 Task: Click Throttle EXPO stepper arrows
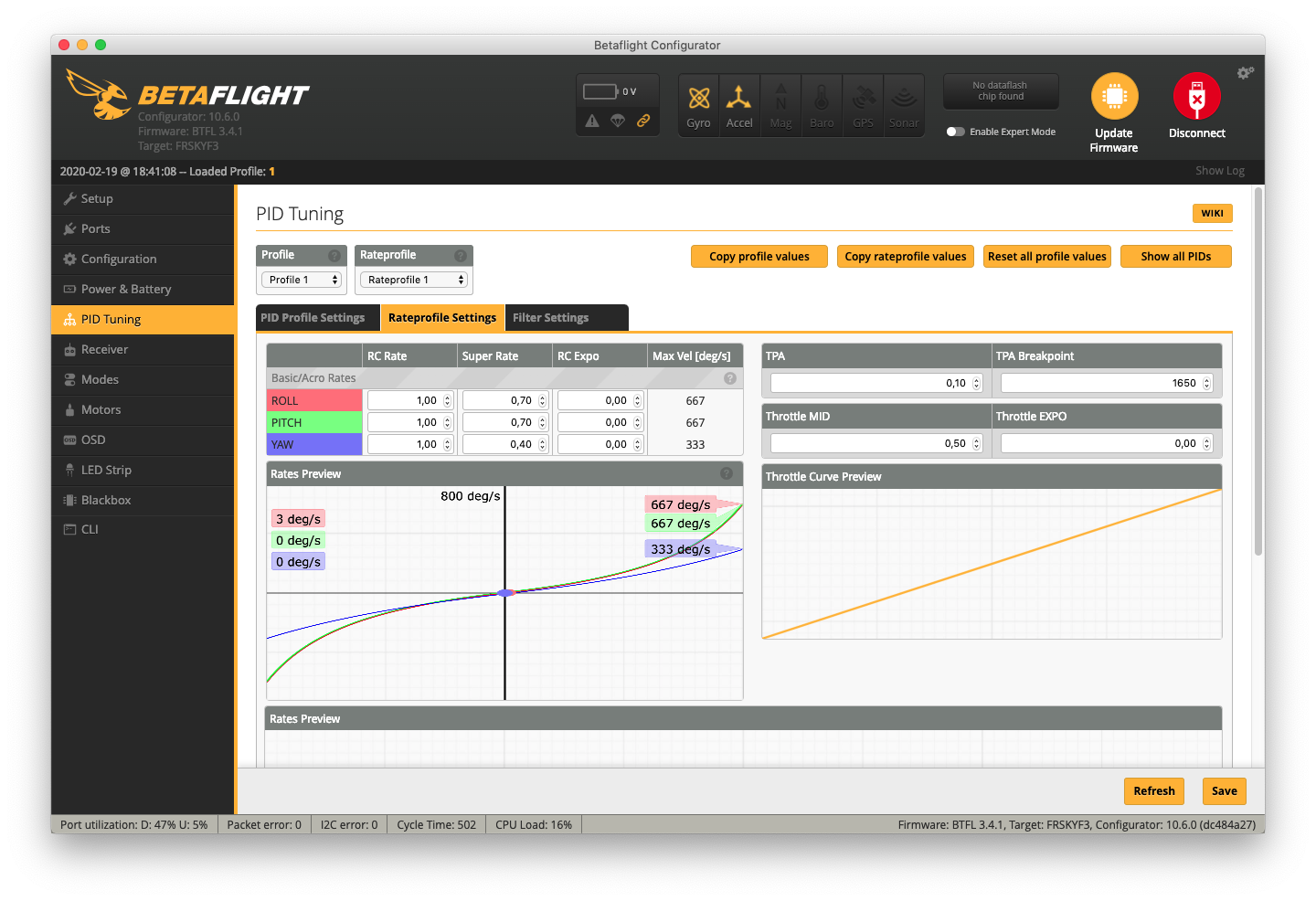pyautogui.click(x=1206, y=443)
